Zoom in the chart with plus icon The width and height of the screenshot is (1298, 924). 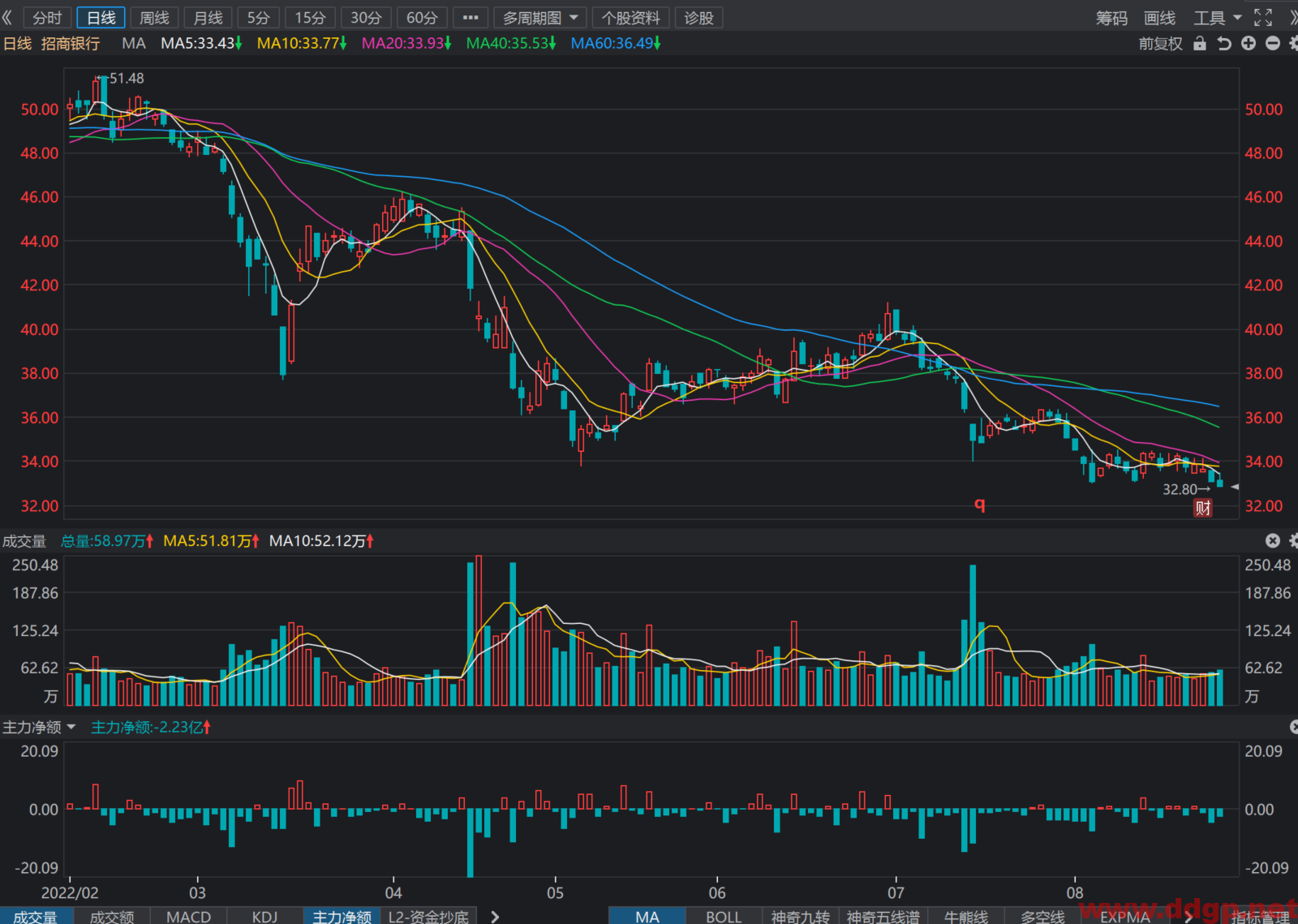[x=1249, y=44]
